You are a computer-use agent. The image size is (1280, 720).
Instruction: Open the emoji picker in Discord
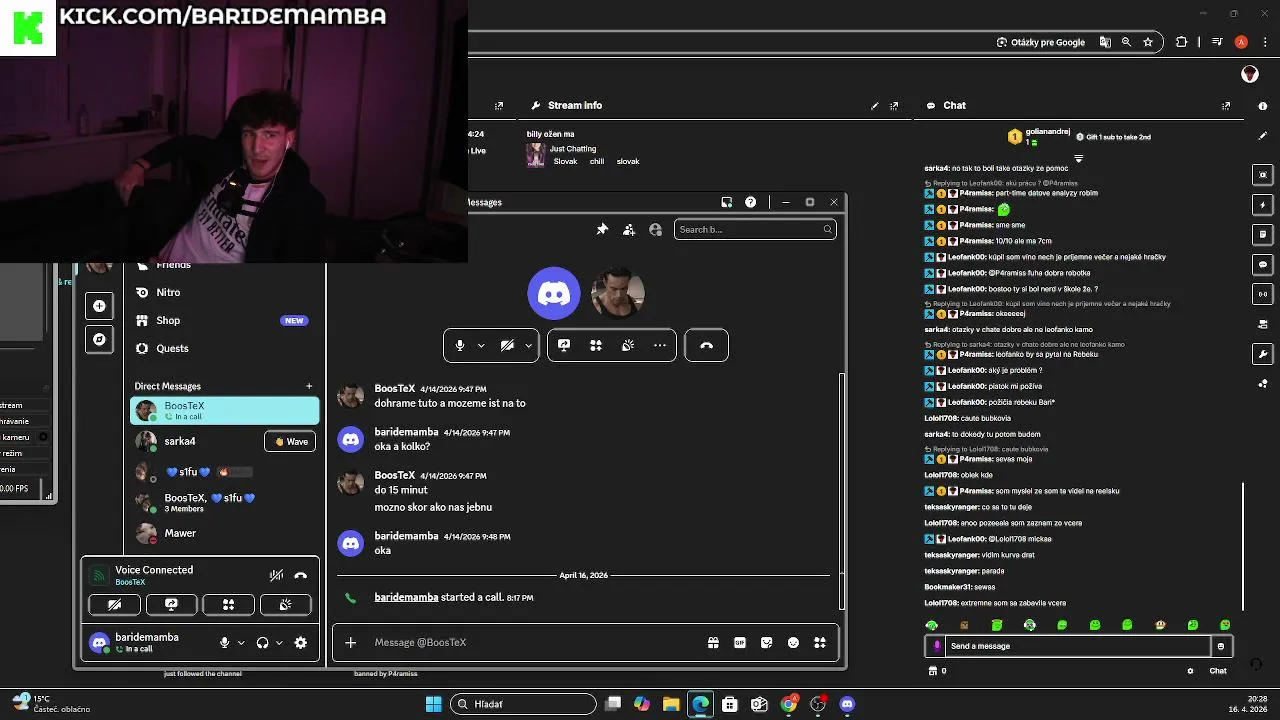793,643
